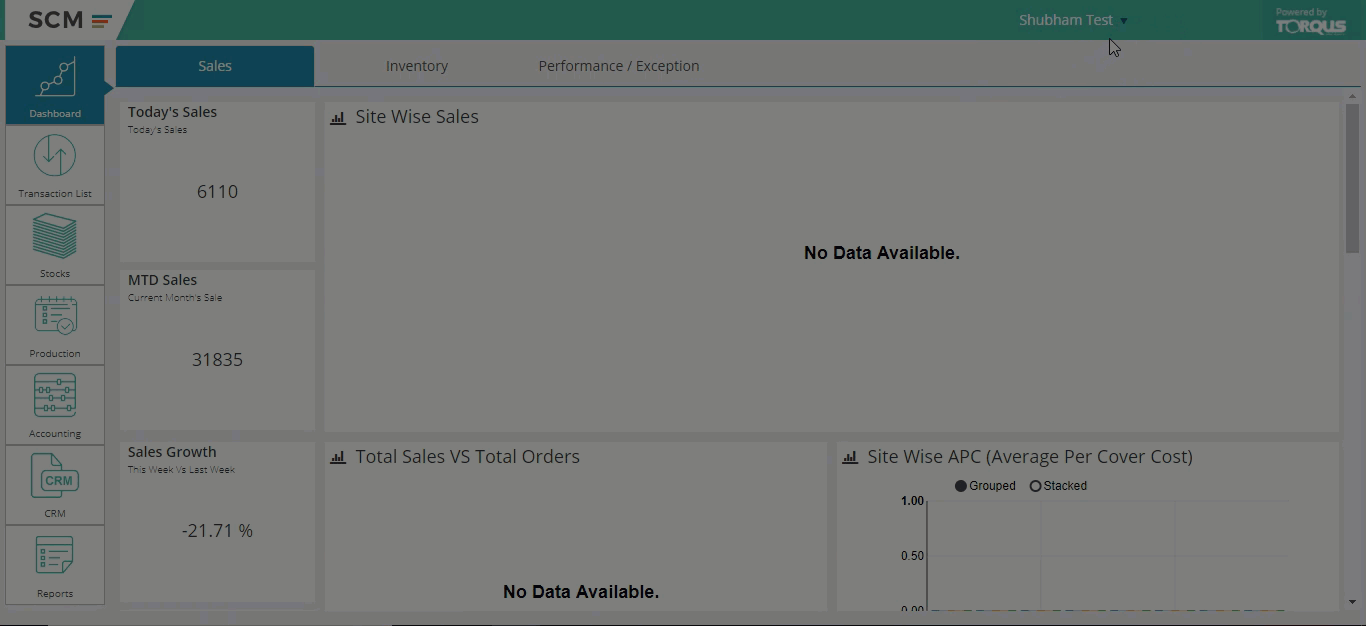Click the scrollbar down arrow
Screen dimensions: 1366x626
point(1352,602)
